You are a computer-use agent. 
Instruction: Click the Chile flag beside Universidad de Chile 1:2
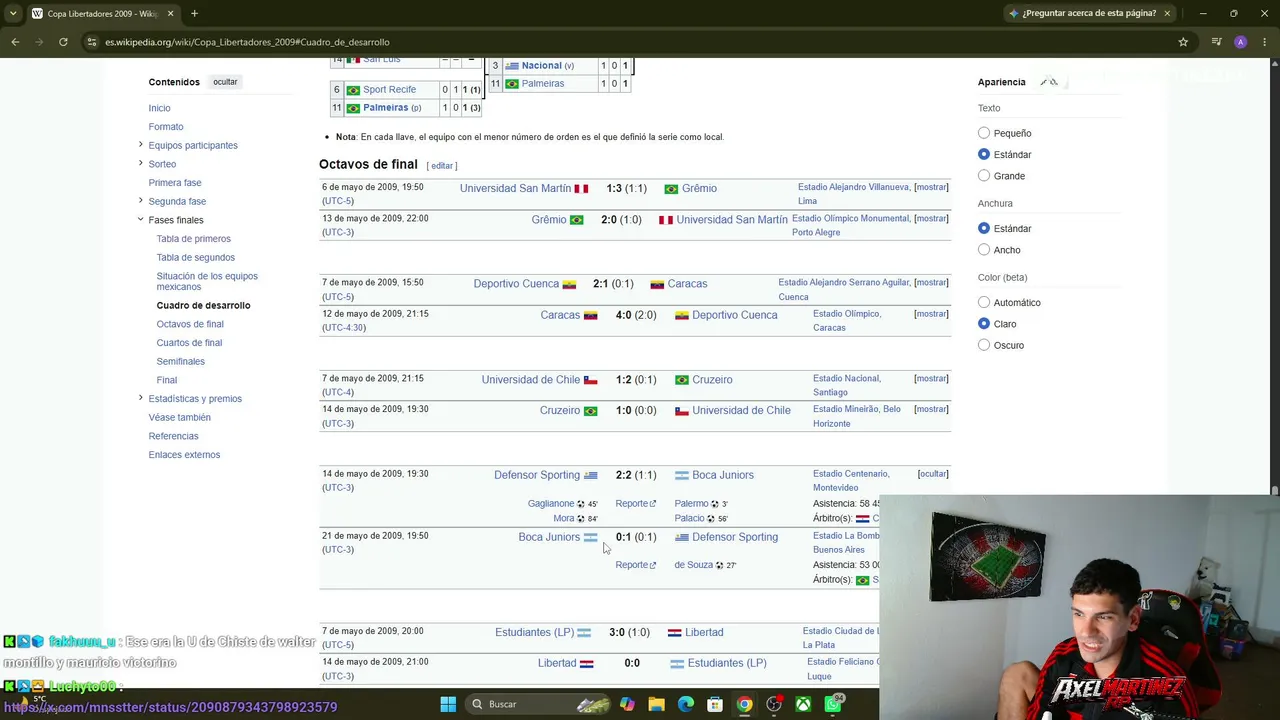point(590,380)
